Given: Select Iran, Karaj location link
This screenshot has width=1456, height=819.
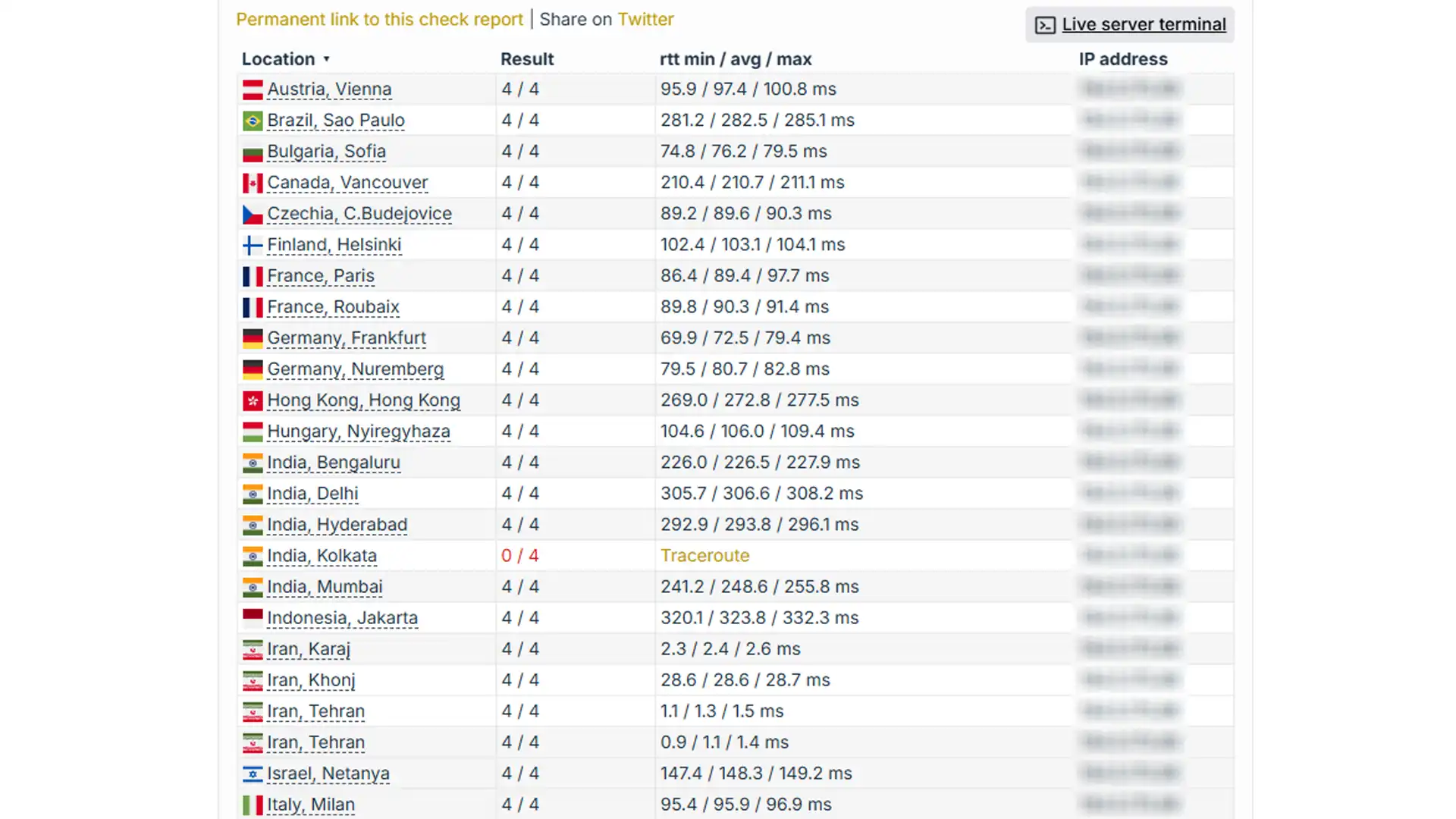Looking at the screenshot, I should [309, 649].
